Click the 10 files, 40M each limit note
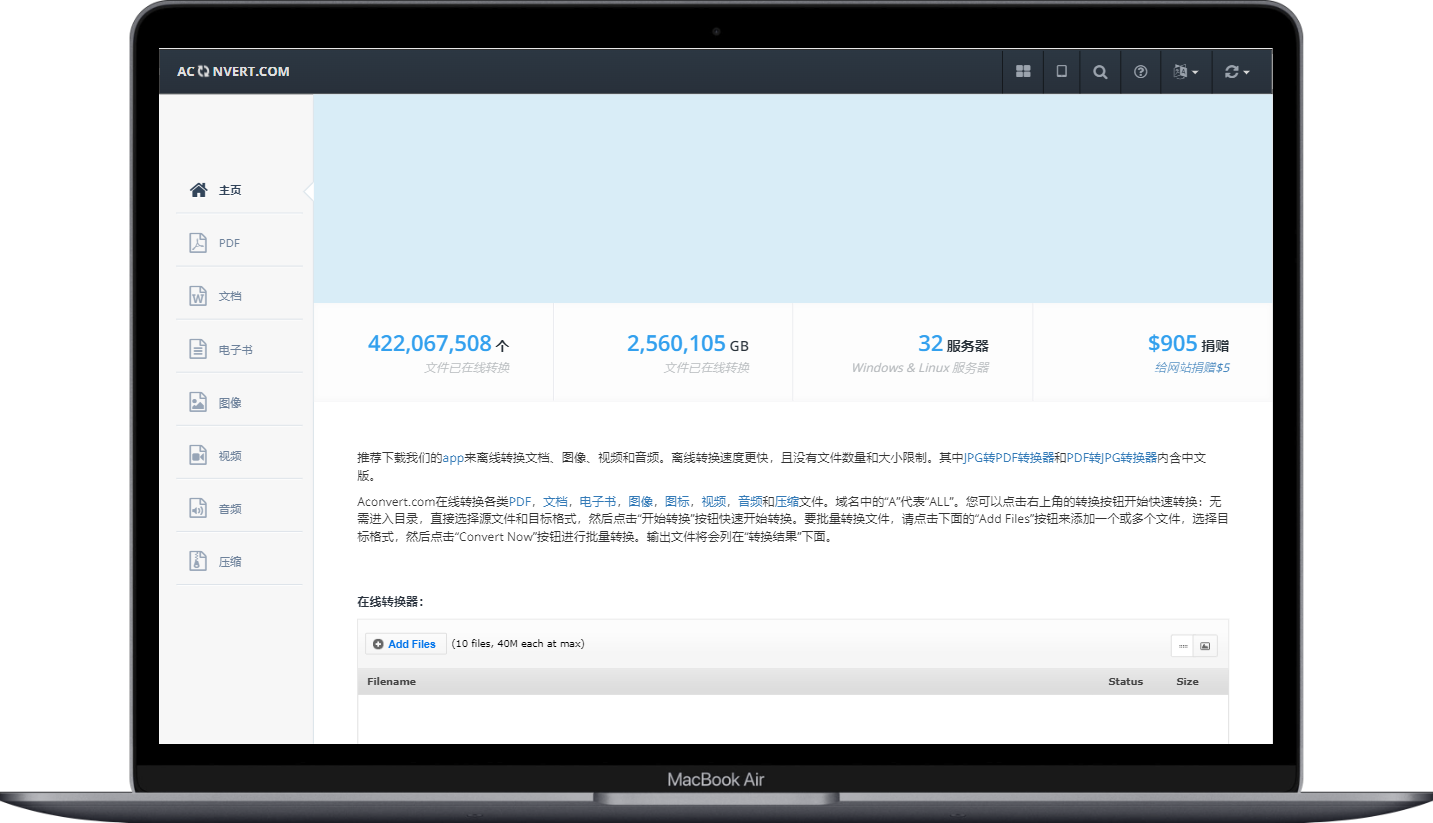This screenshot has width=1433, height=823. point(518,644)
